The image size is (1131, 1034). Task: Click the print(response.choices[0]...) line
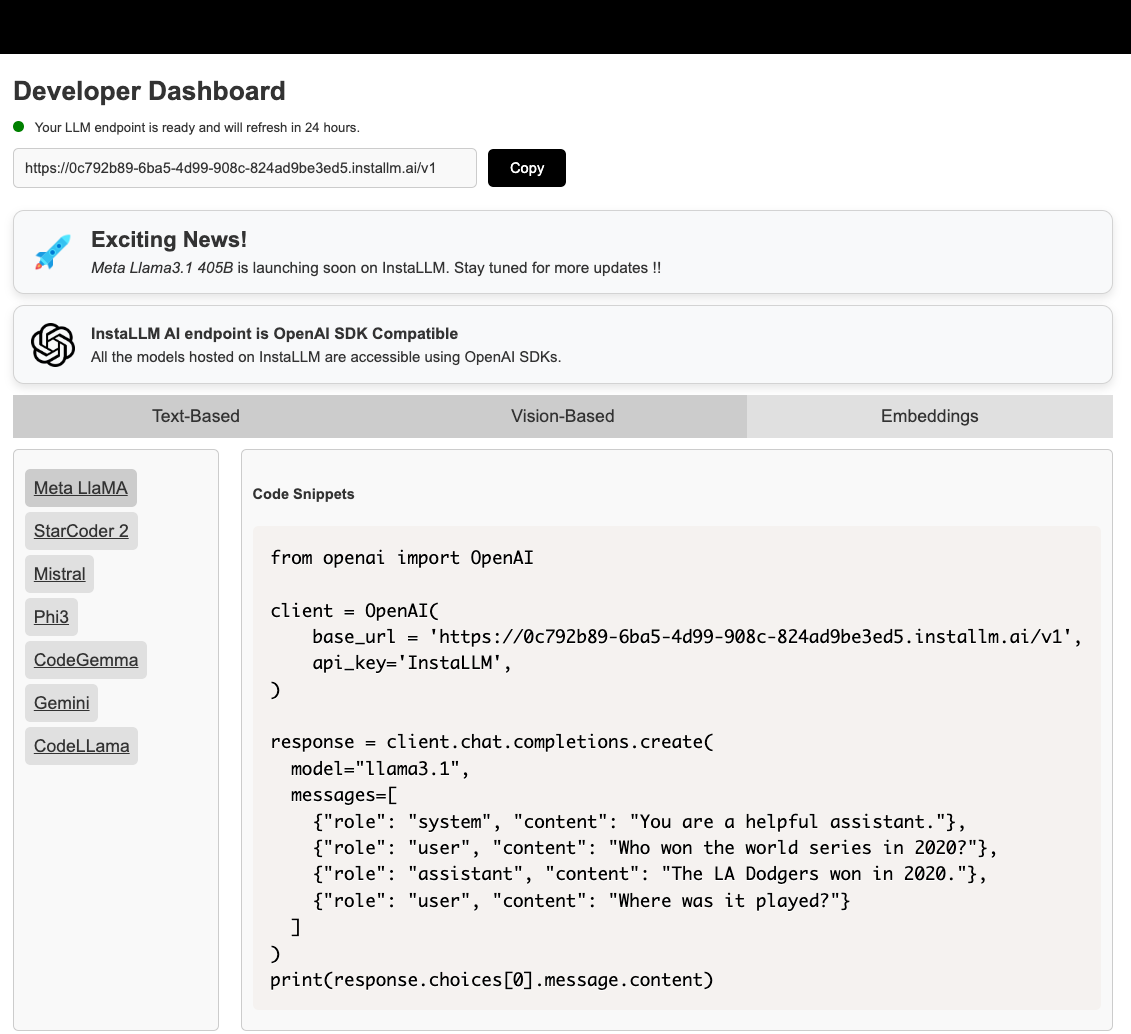[x=492, y=980]
